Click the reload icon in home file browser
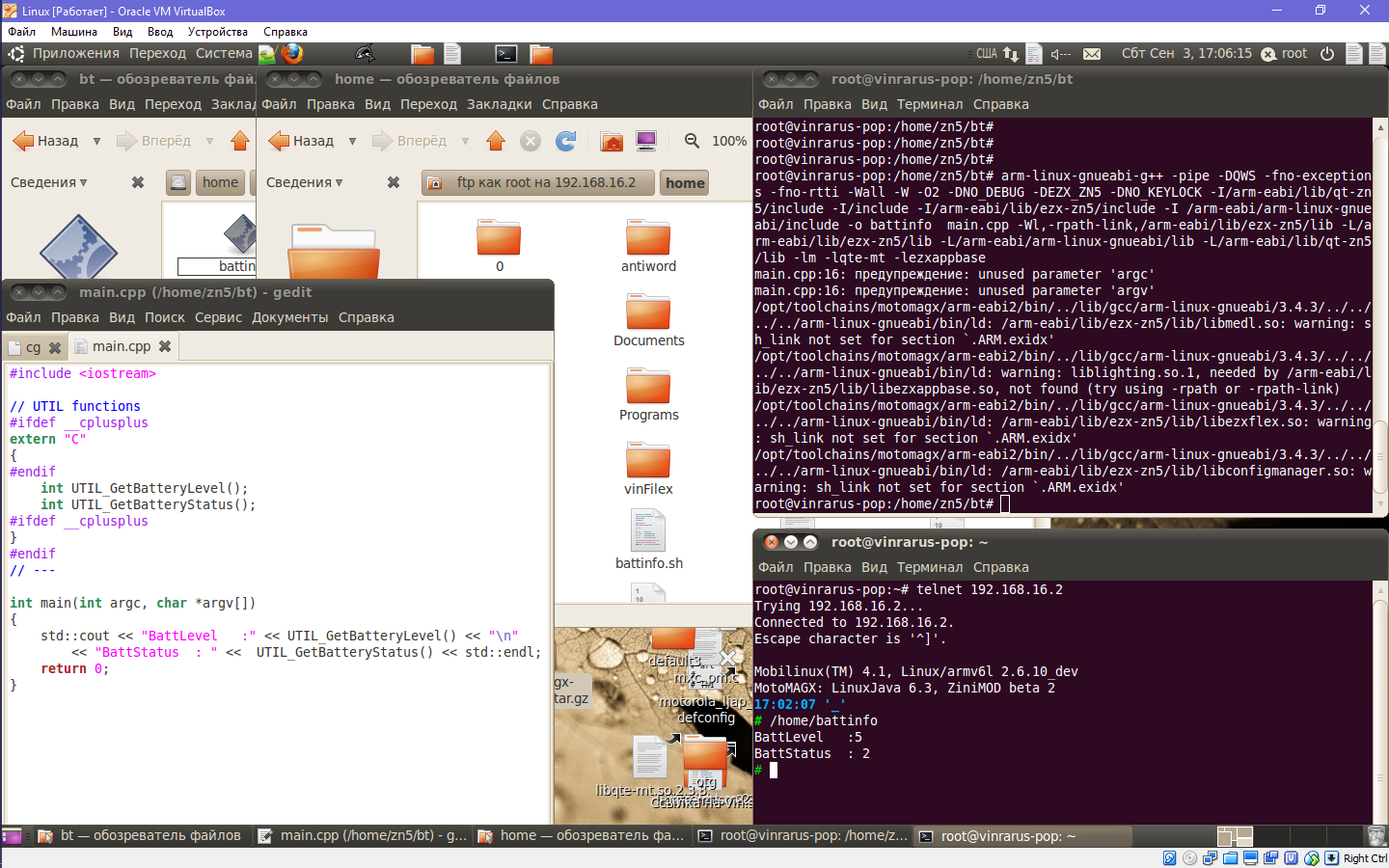This screenshot has width=1389, height=868. [x=566, y=141]
